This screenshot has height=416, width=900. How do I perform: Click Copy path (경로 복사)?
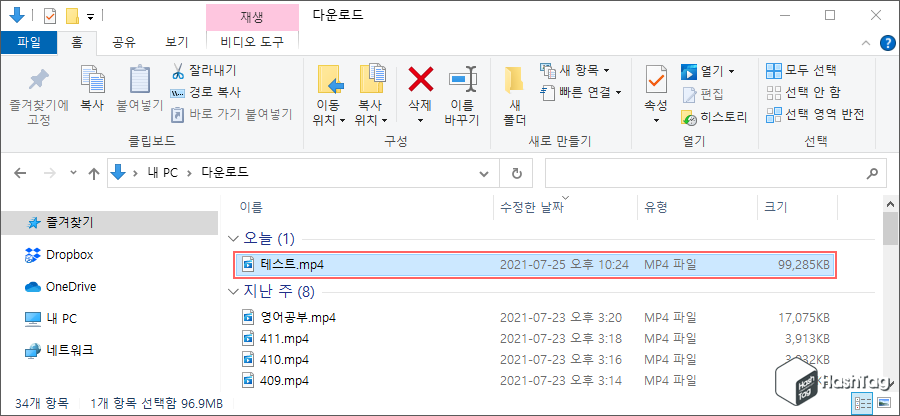[x=205, y=92]
